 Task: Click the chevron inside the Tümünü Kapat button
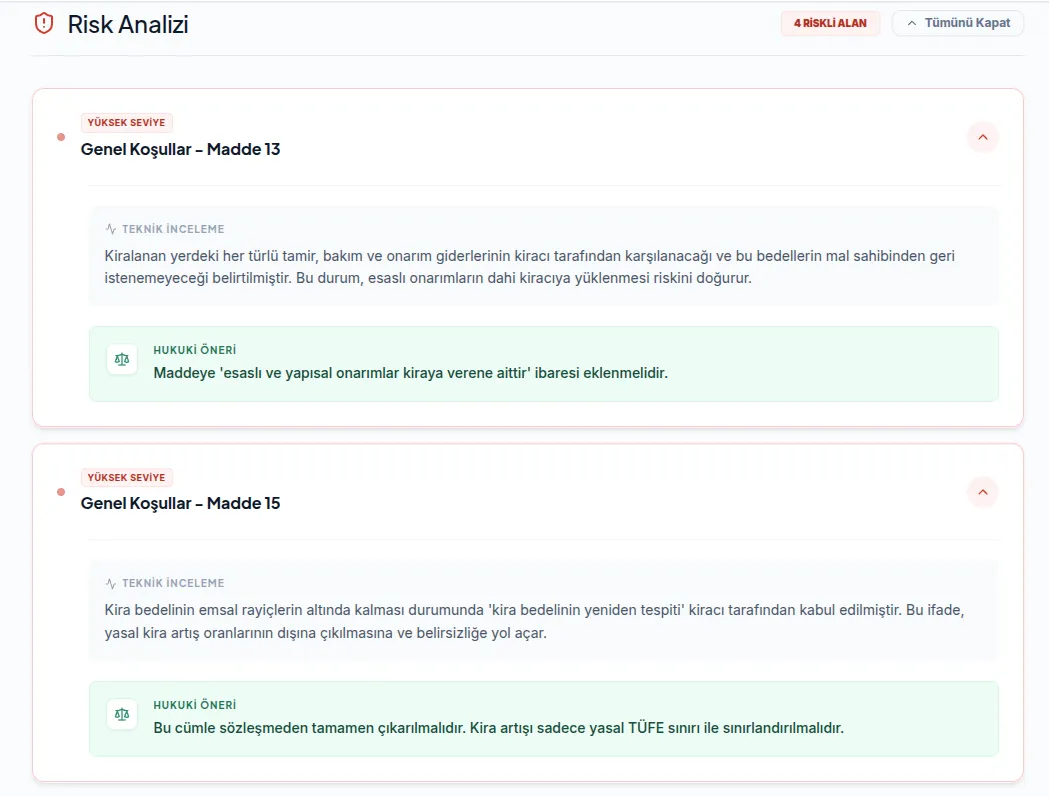(910, 22)
